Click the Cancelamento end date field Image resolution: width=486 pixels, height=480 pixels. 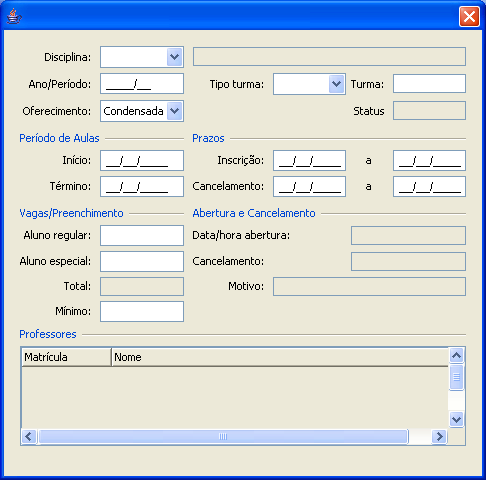pyautogui.click(x=429, y=186)
